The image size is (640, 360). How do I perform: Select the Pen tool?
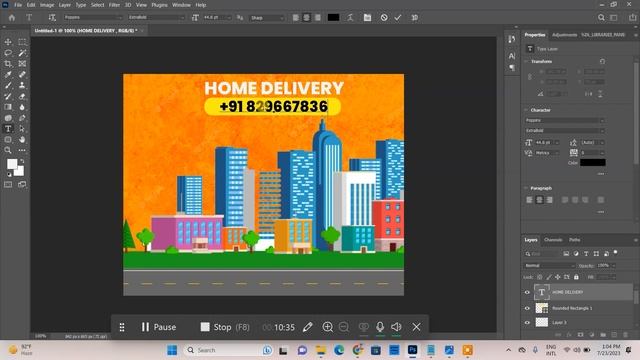22,118
